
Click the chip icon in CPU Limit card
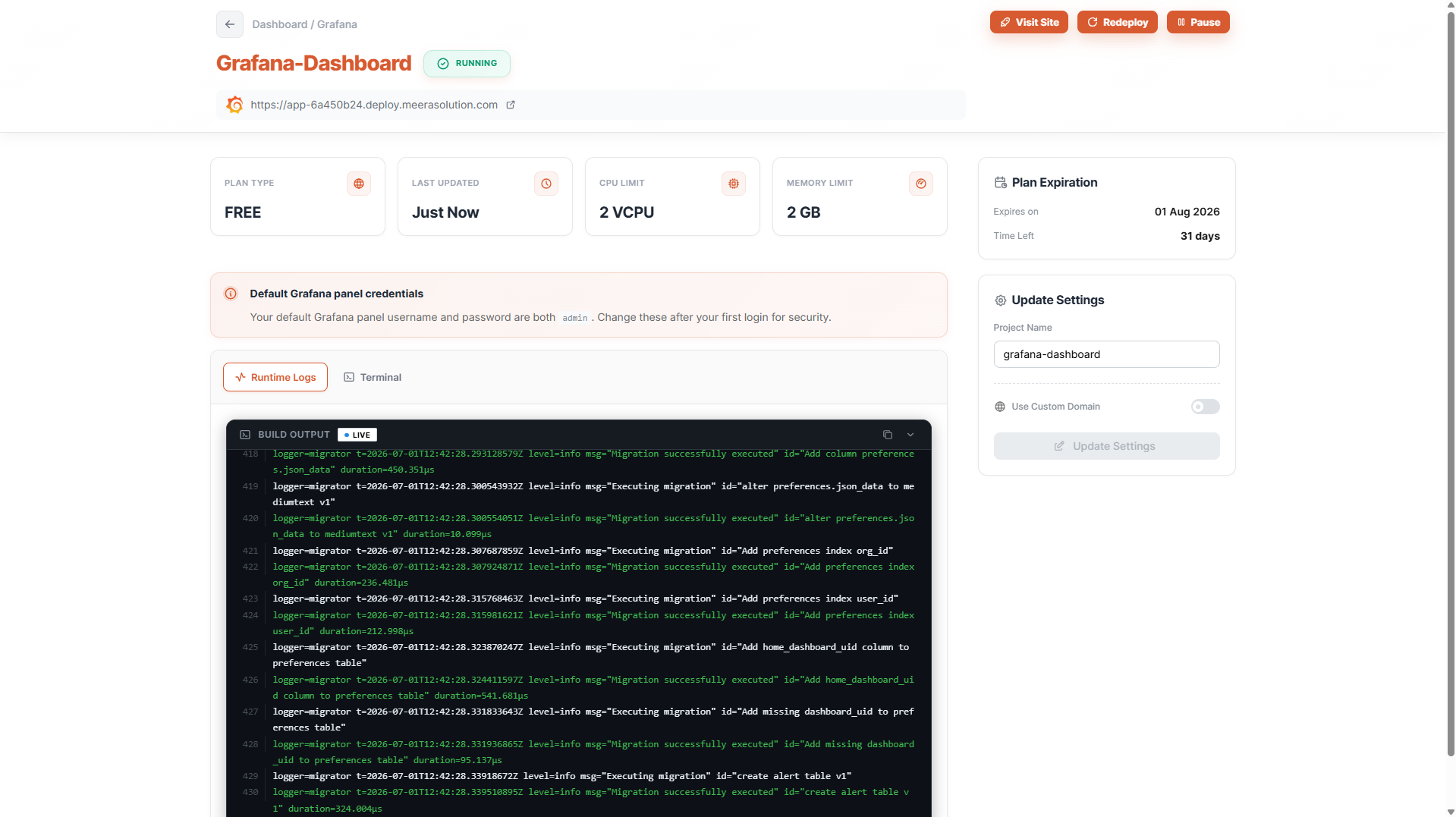coord(734,184)
